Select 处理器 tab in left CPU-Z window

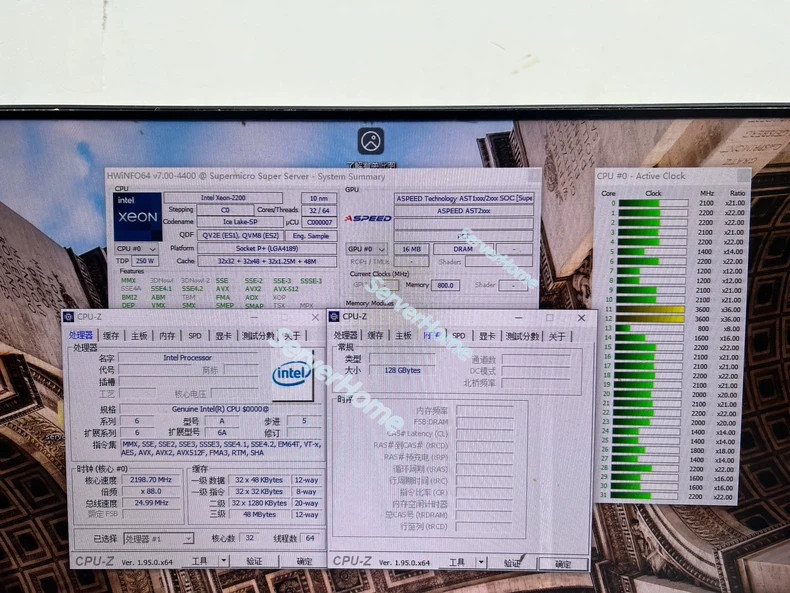[x=81, y=335]
